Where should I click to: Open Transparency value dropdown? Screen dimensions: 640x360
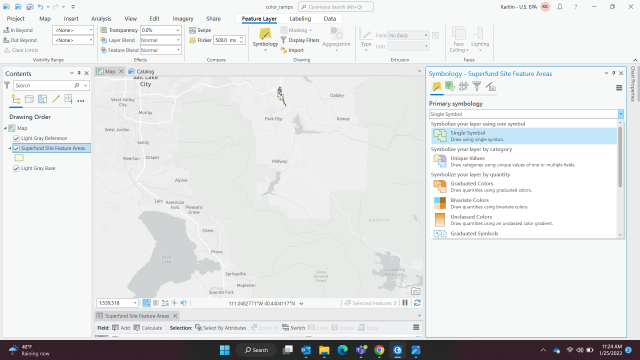click(x=178, y=30)
